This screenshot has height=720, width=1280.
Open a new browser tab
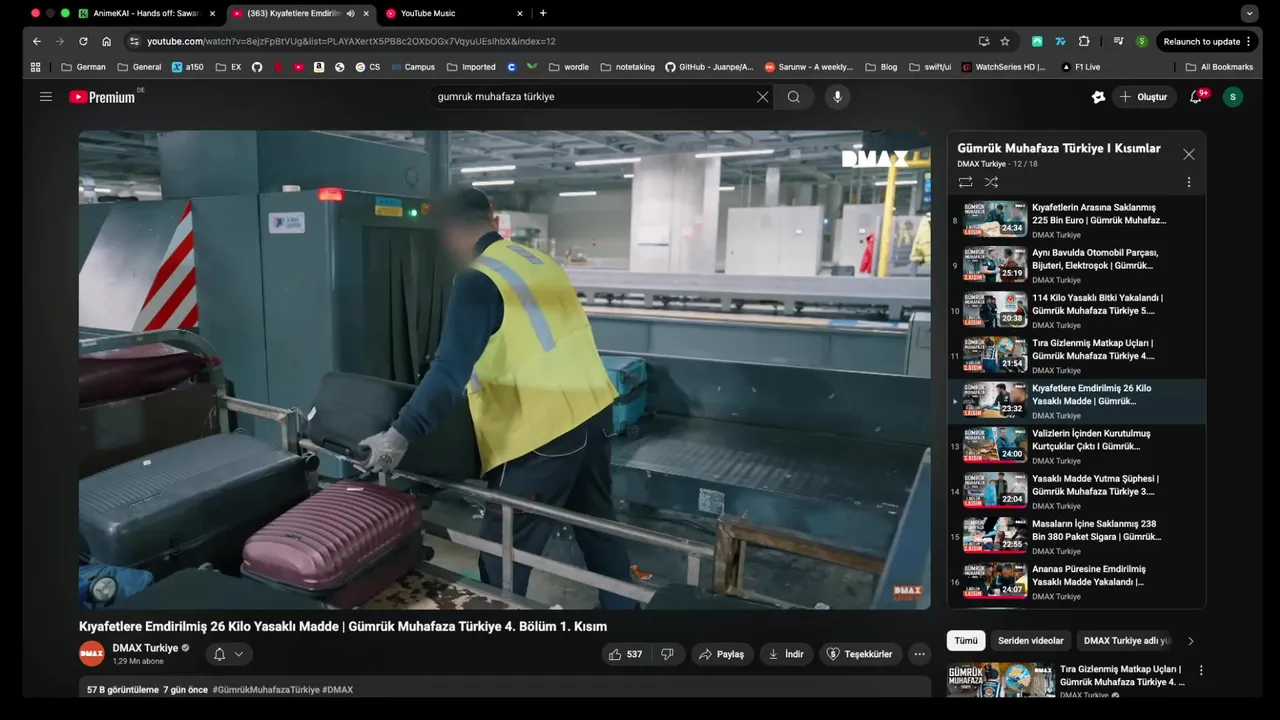click(x=543, y=13)
